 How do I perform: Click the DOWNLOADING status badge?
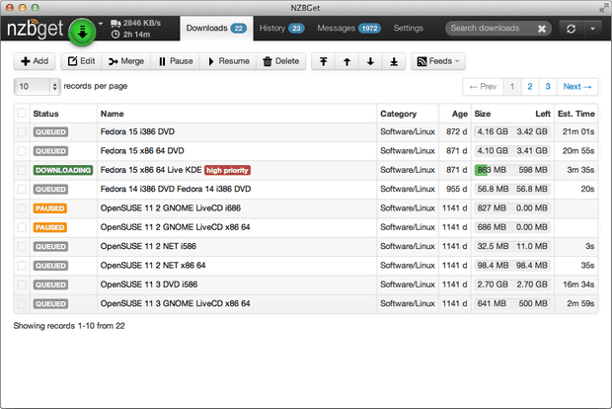63,170
